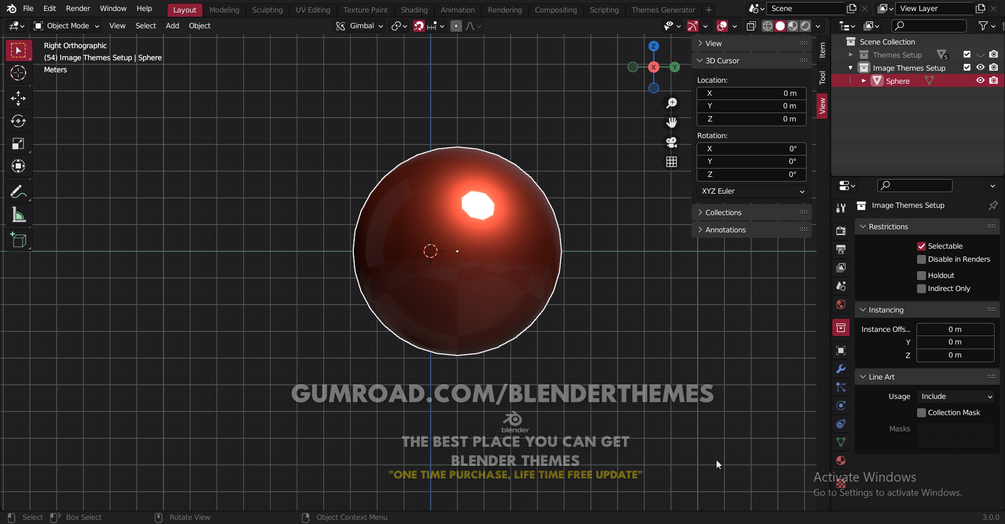
Task: Open the Render properties tab icon
Action: tap(841, 231)
